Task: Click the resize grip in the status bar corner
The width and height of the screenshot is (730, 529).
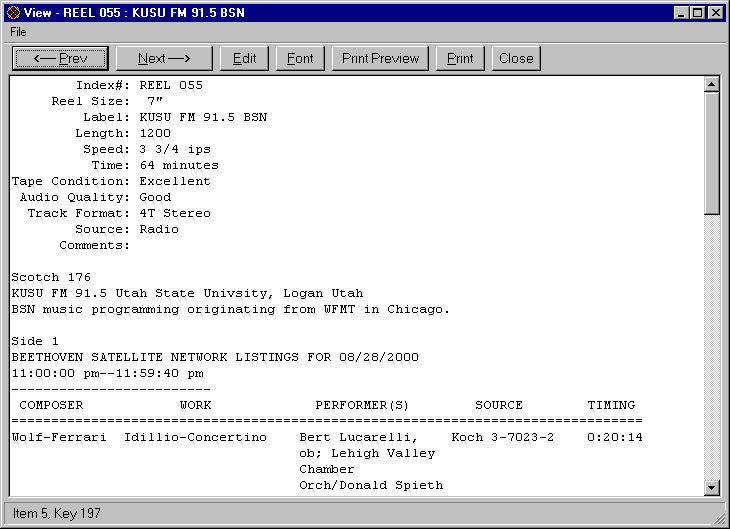Action: click(x=719, y=518)
